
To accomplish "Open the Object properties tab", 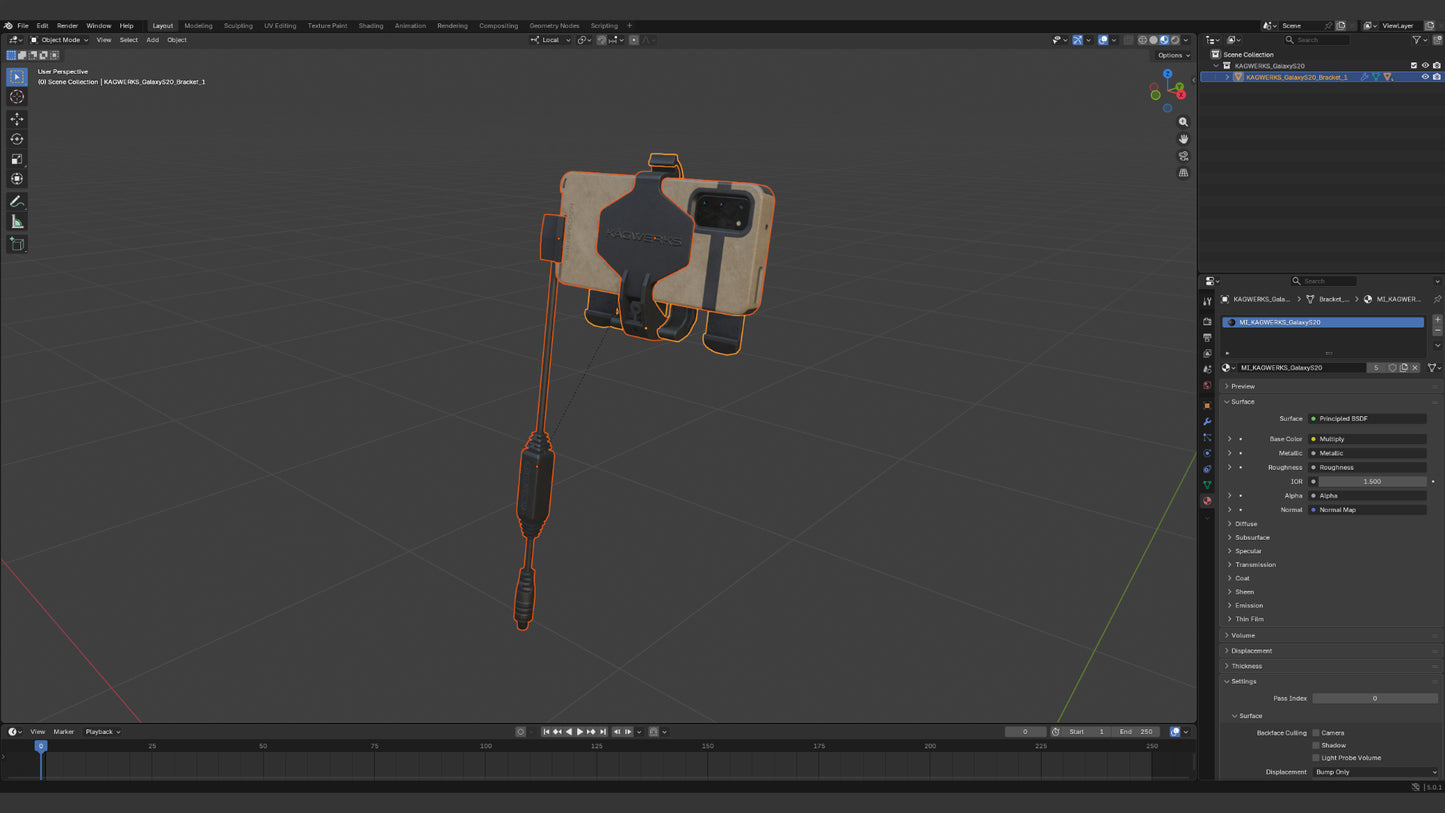I will 1207,406.
